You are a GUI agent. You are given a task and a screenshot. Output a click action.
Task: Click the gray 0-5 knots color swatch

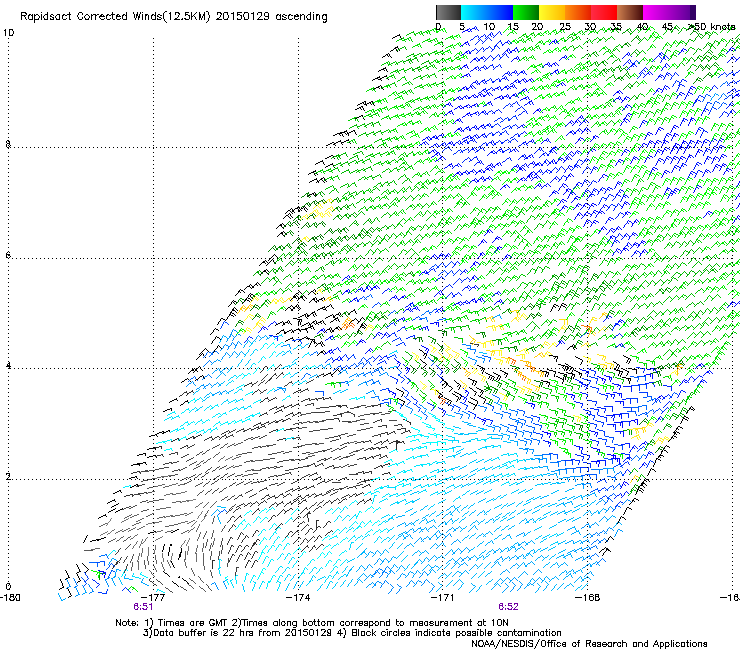(x=448, y=12)
